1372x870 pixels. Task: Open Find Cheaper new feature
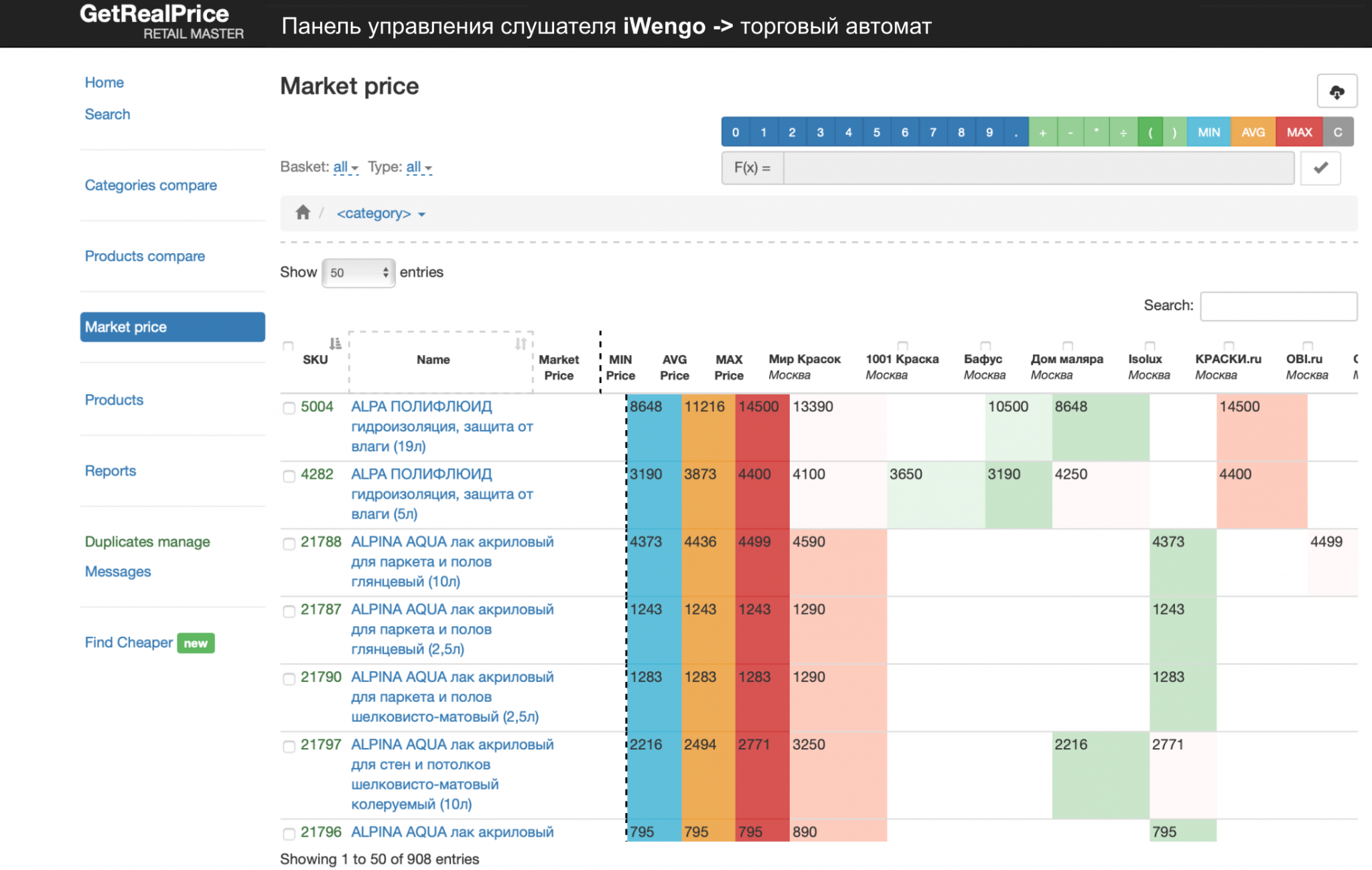click(149, 642)
